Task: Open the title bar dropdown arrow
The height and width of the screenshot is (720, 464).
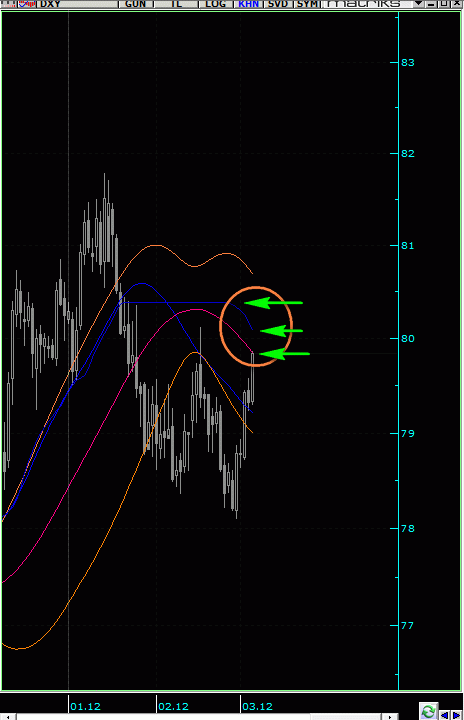Action: pyautogui.click(x=418, y=4)
